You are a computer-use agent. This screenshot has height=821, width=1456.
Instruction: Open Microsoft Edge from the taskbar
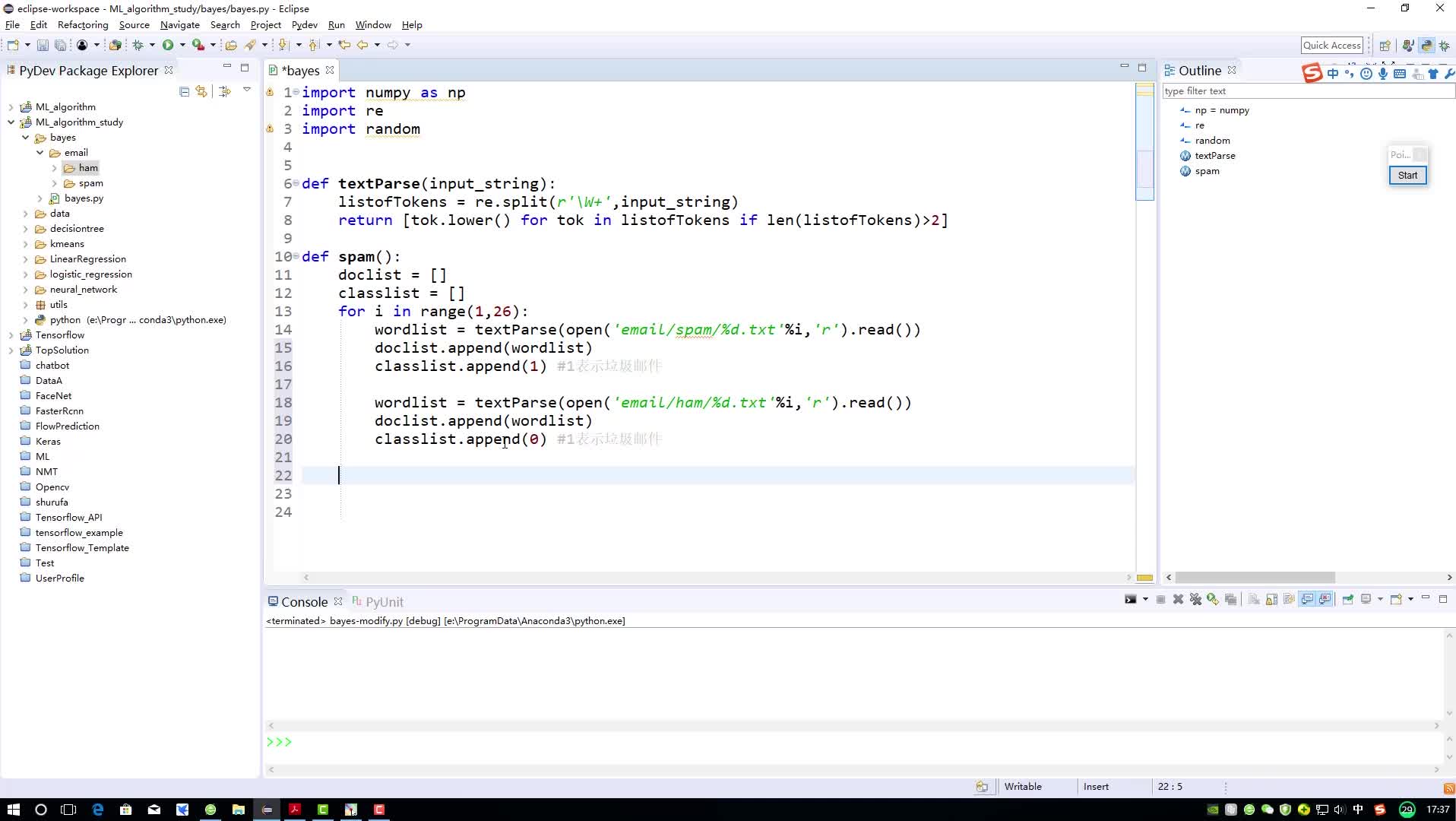[97, 810]
